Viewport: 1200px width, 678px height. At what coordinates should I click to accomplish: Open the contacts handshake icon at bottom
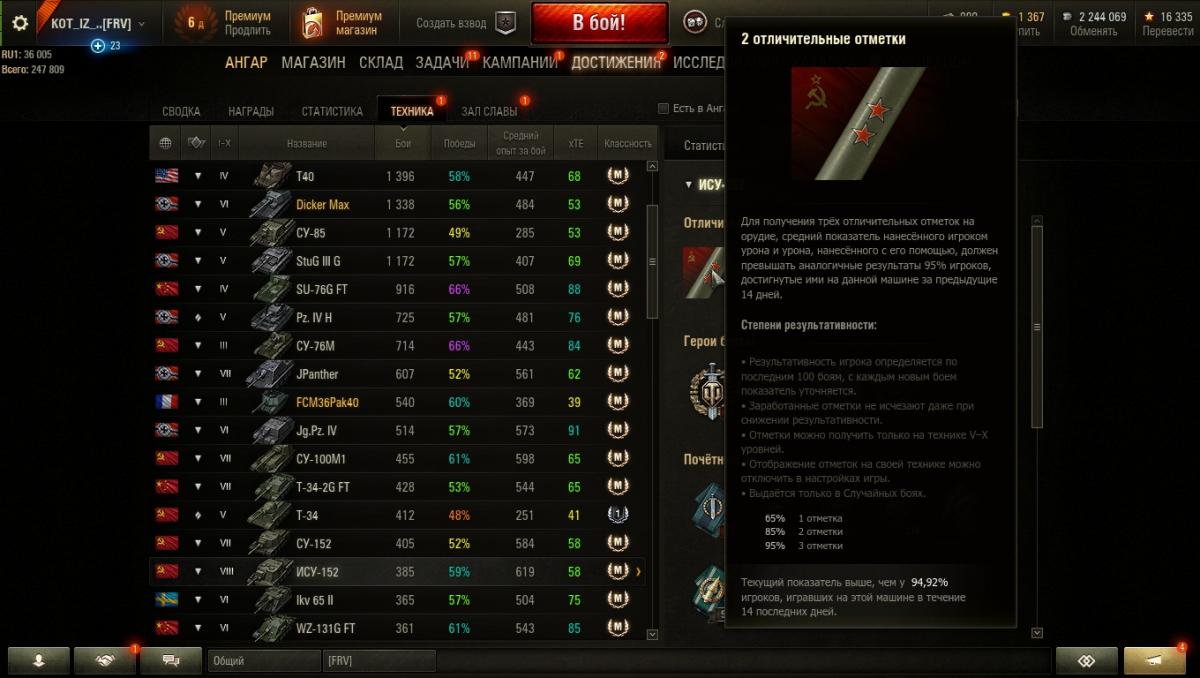tap(104, 660)
